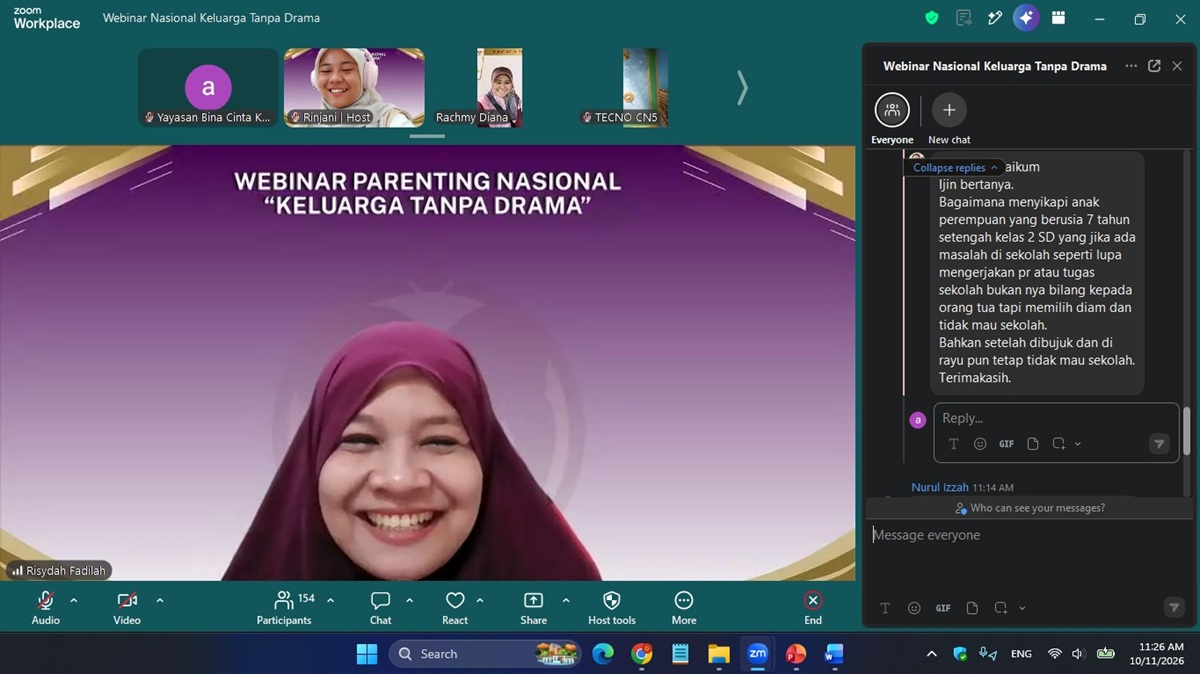This screenshot has width=1200, height=674.
Task: Open text formatting in main message box
Action: coord(885,608)
